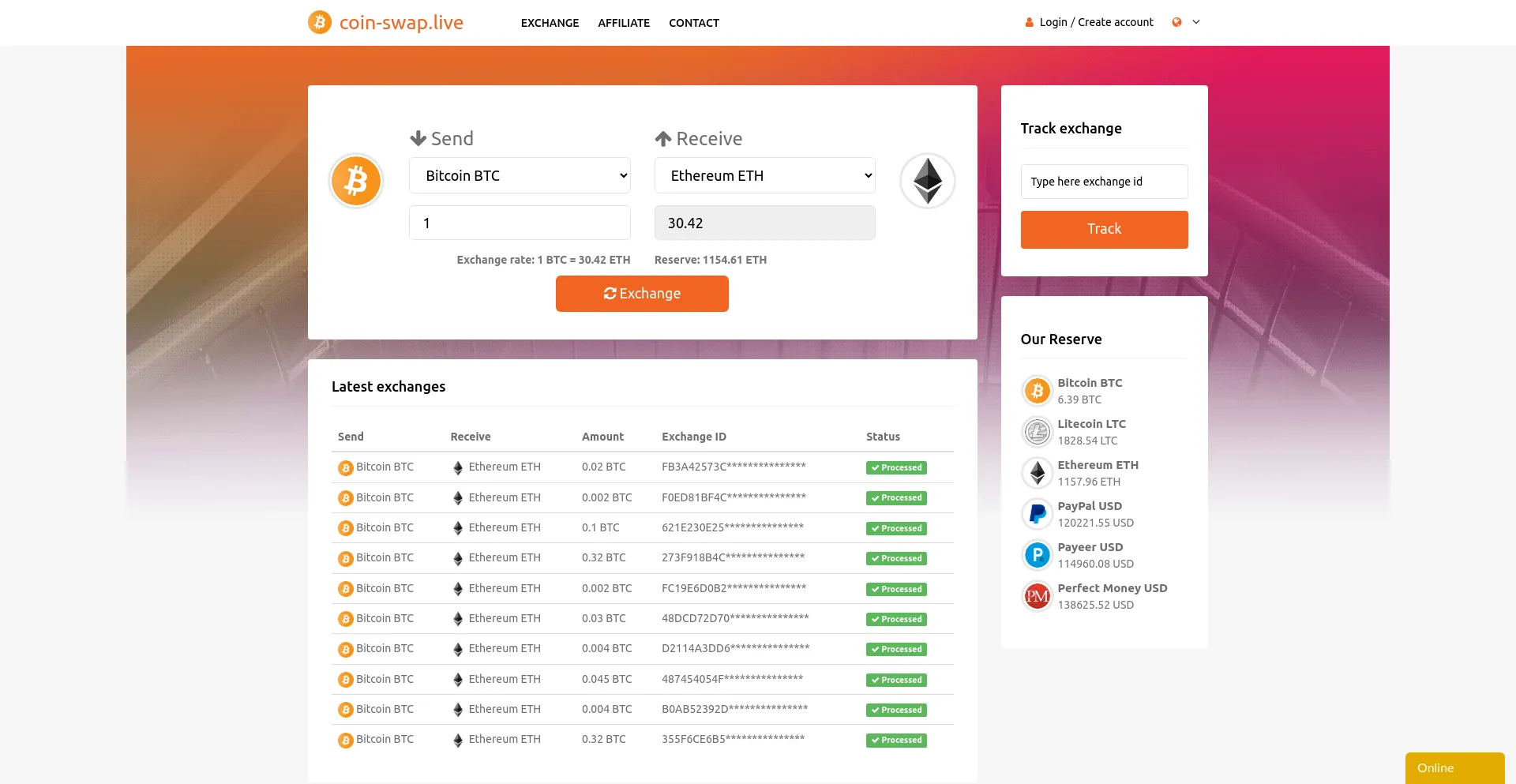Open the AFFILIATE menu item
1516x784 pixels.
(x=624, y=23)
